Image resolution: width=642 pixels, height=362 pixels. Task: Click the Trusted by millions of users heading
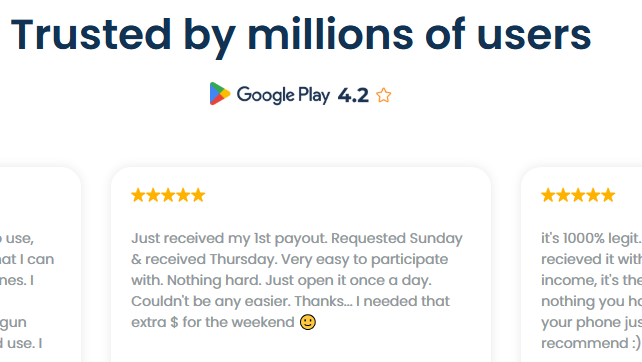(x=301, y=36)
